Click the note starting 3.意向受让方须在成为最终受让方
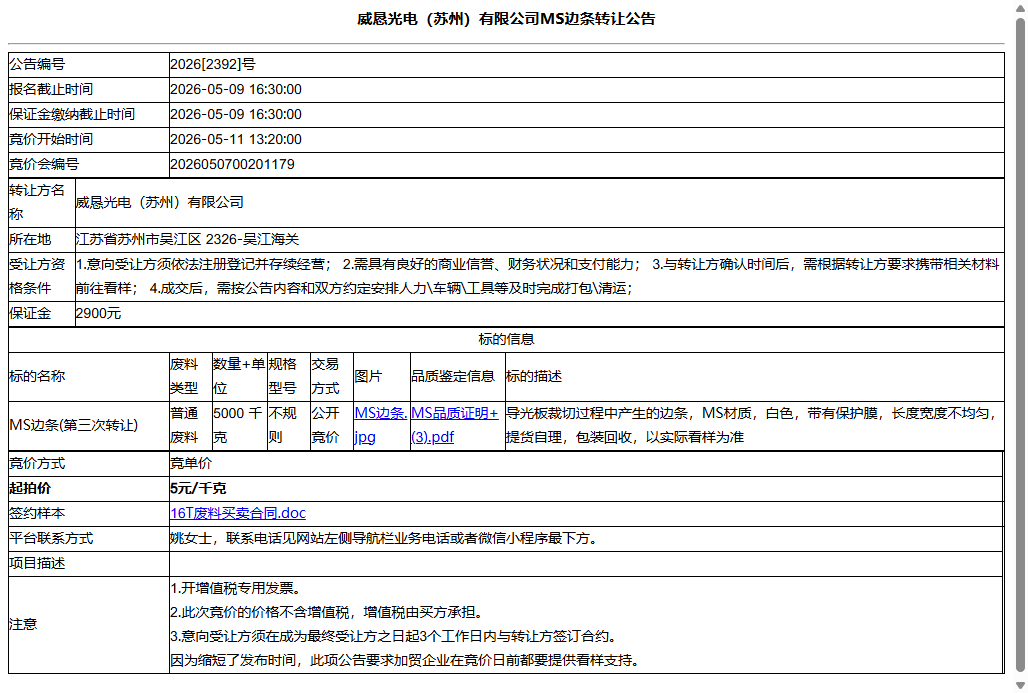Viewport: 1028px width, 693px height. pyautogui.click(x=394, y=636)
